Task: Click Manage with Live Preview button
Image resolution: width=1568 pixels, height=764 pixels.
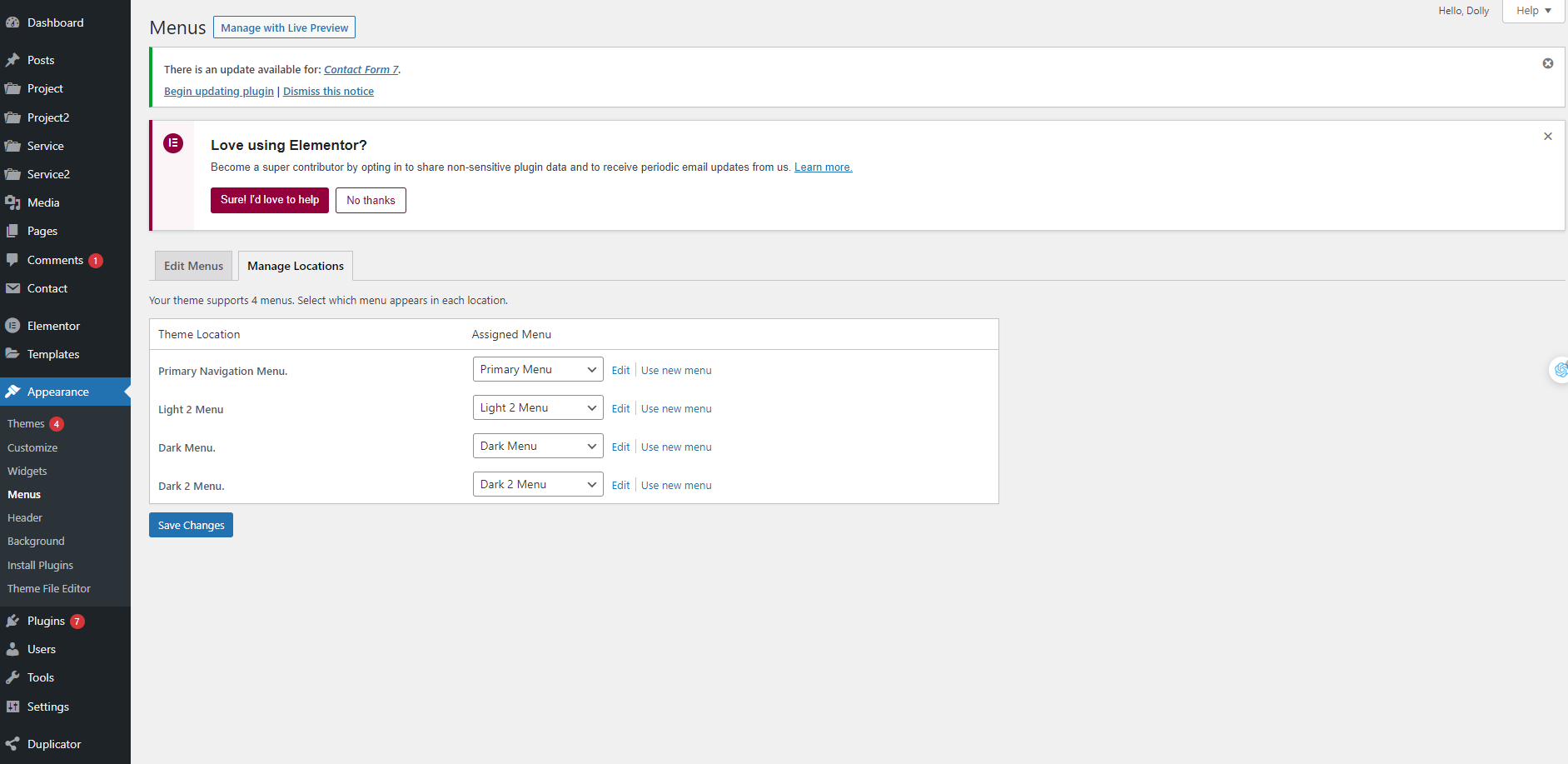Action: 284,27
